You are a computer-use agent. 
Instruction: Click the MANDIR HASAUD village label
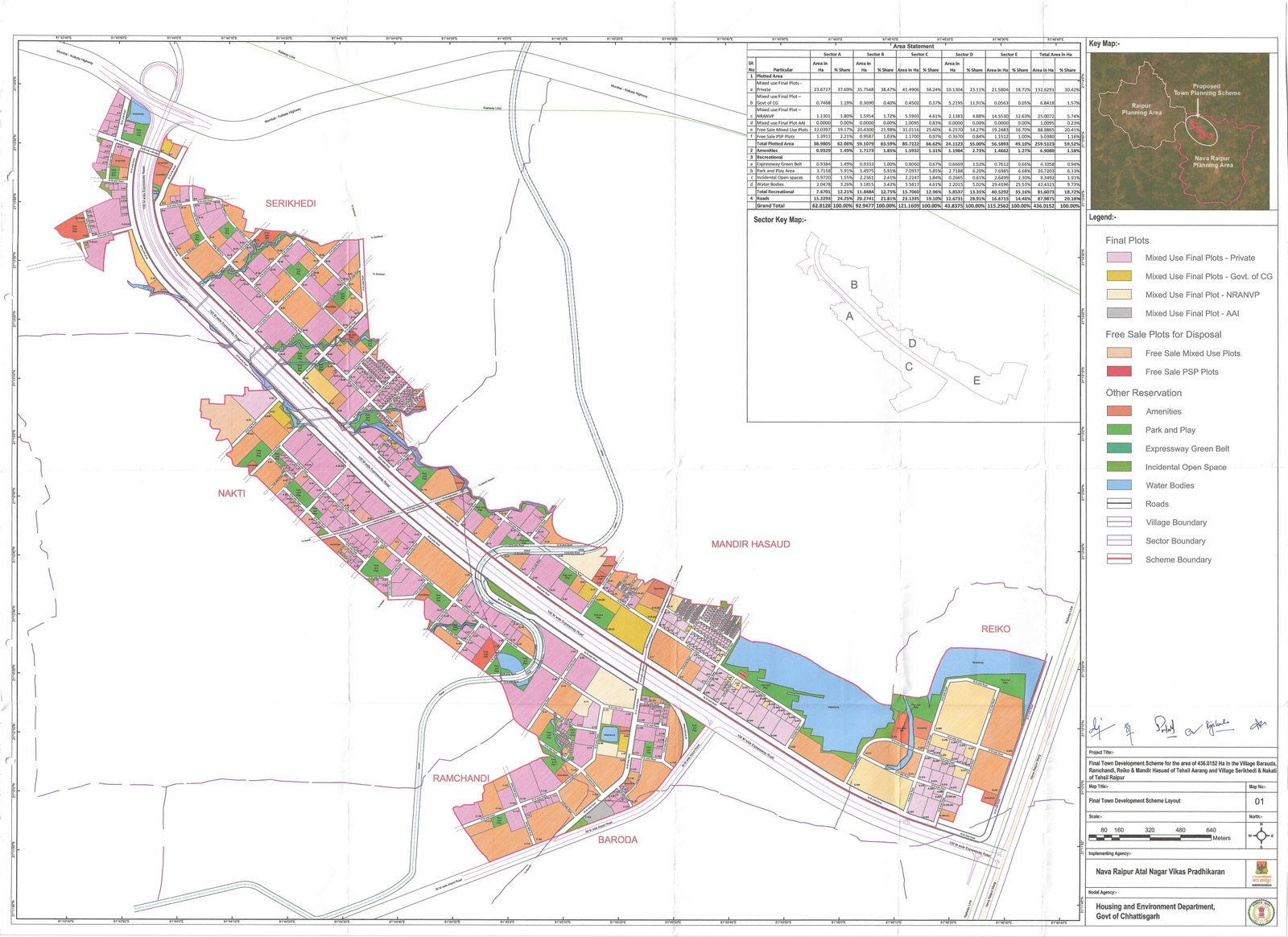750,544
